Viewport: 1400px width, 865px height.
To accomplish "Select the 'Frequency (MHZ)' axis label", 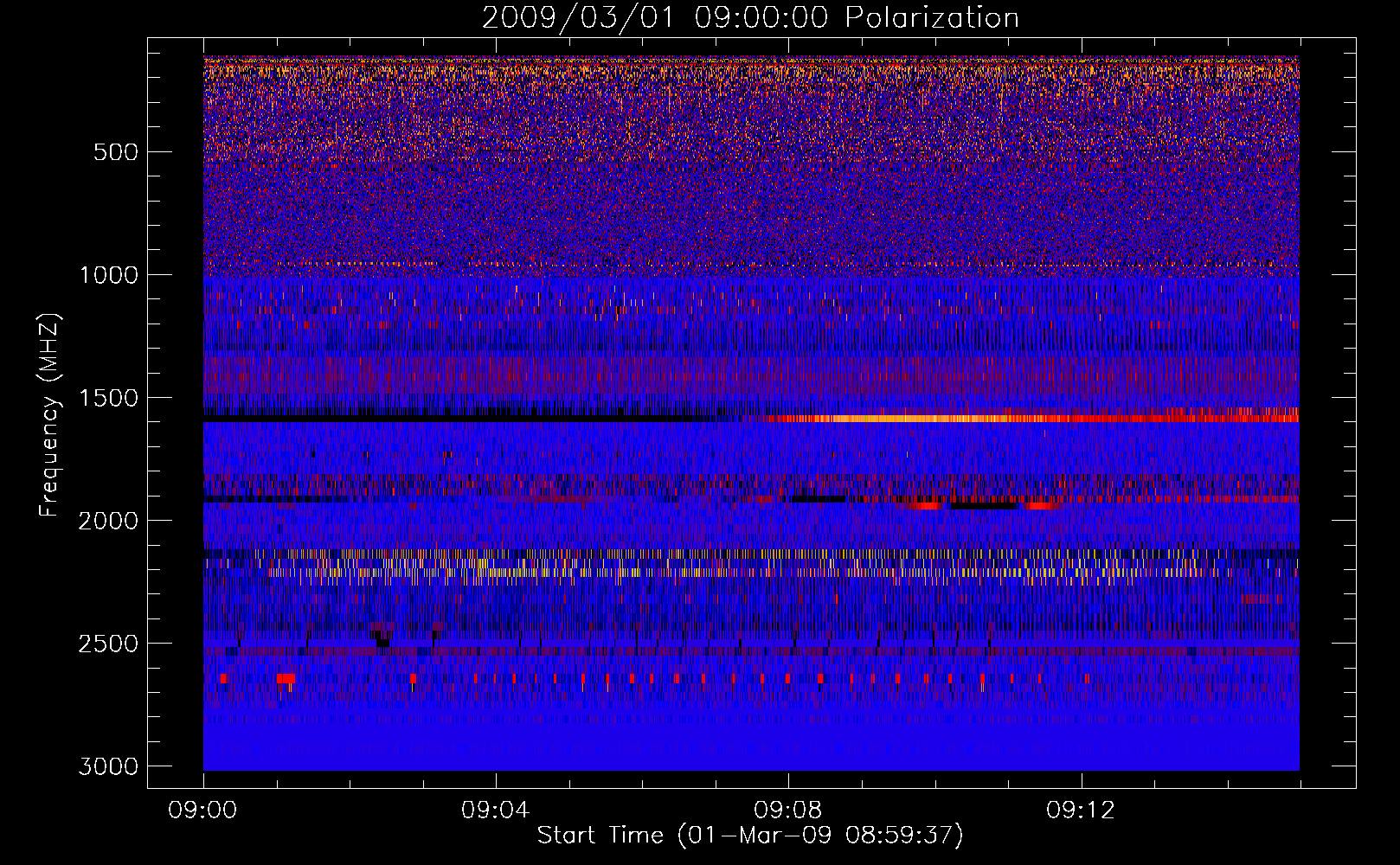I will [49, 415].
